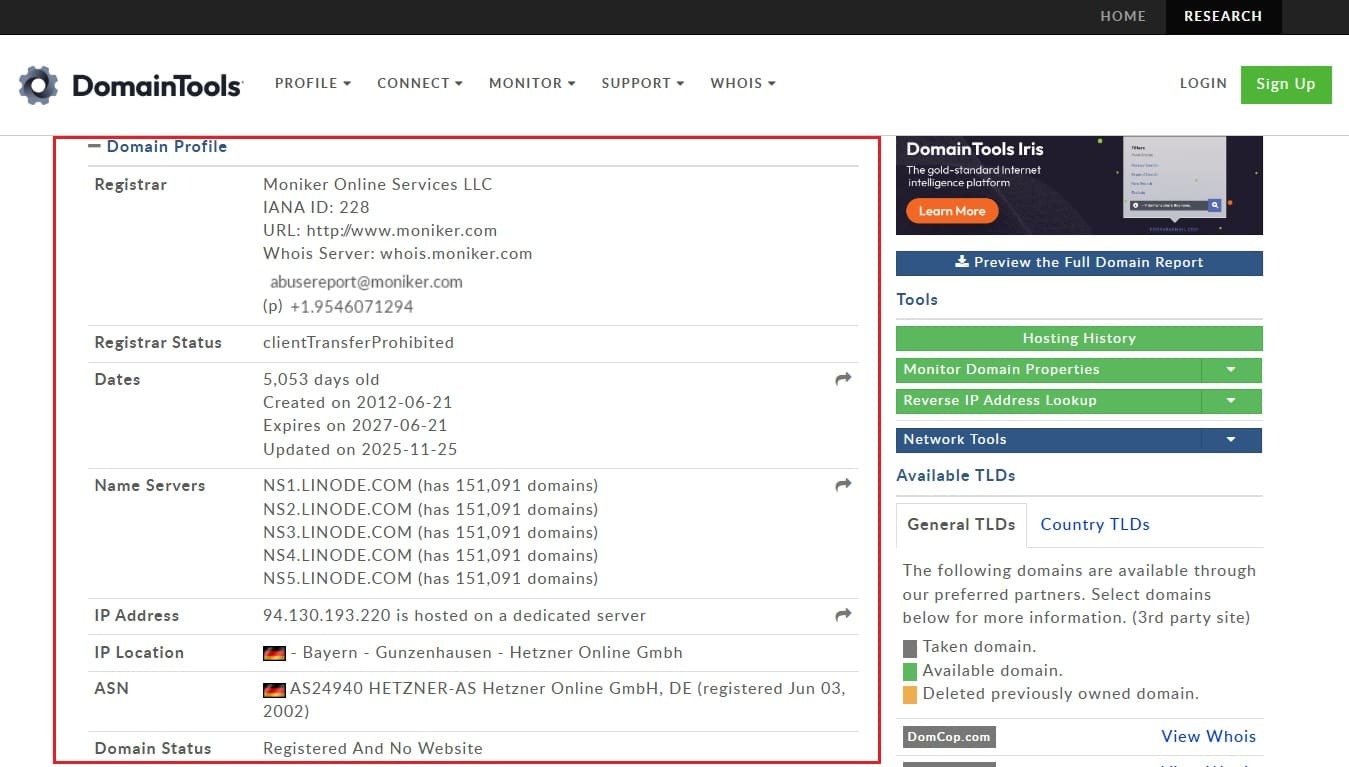Collapse the Domain Profile section
This screenshot has width=1349, height=767.
pyautogui.click(x=95, y=146)
